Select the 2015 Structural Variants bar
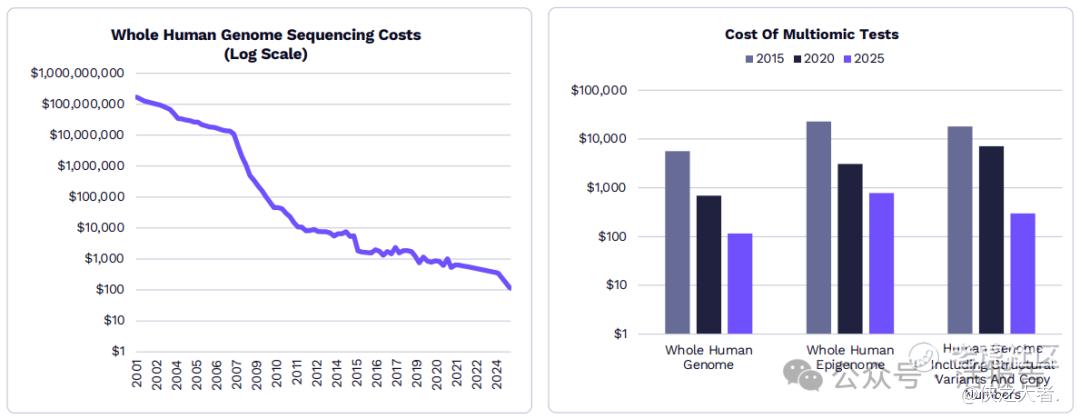Screen dimensions: 1080x419 (x=960, y=230)
